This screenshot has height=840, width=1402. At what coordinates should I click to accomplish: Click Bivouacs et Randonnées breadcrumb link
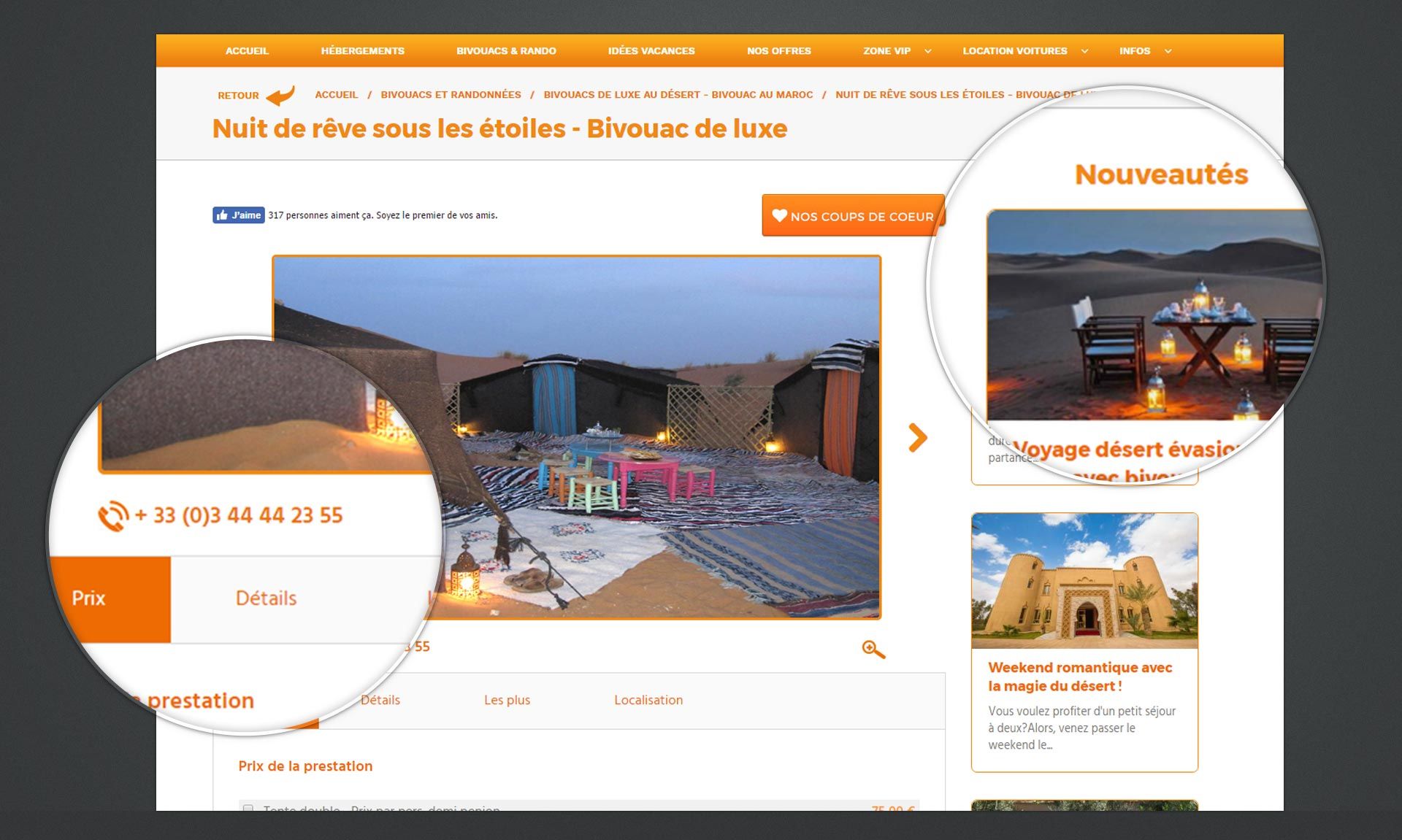[451, 95]
